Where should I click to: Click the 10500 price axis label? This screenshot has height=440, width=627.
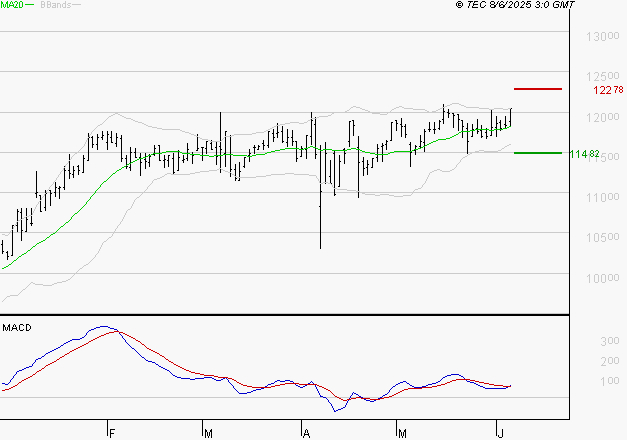point(603,238)
